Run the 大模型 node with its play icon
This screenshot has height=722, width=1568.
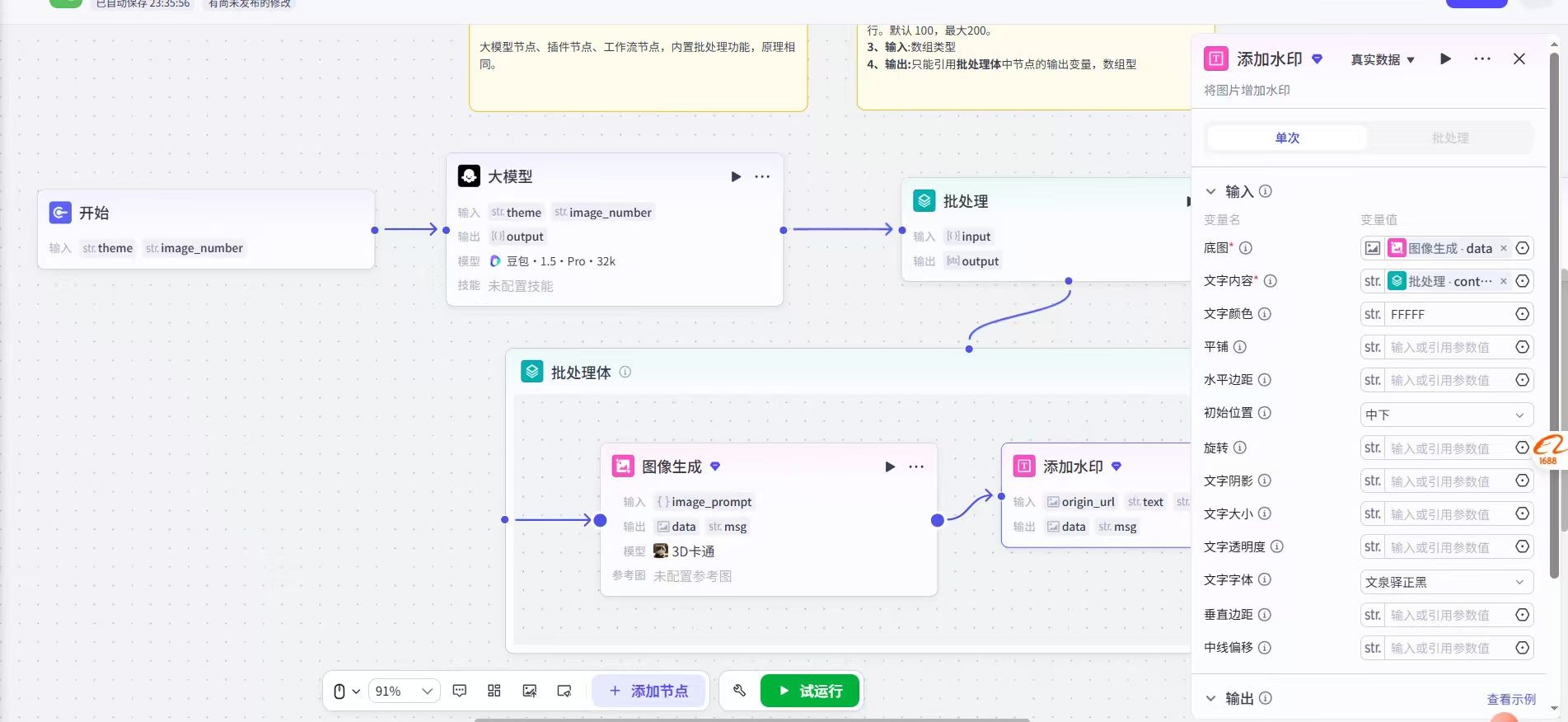[736, 176]
